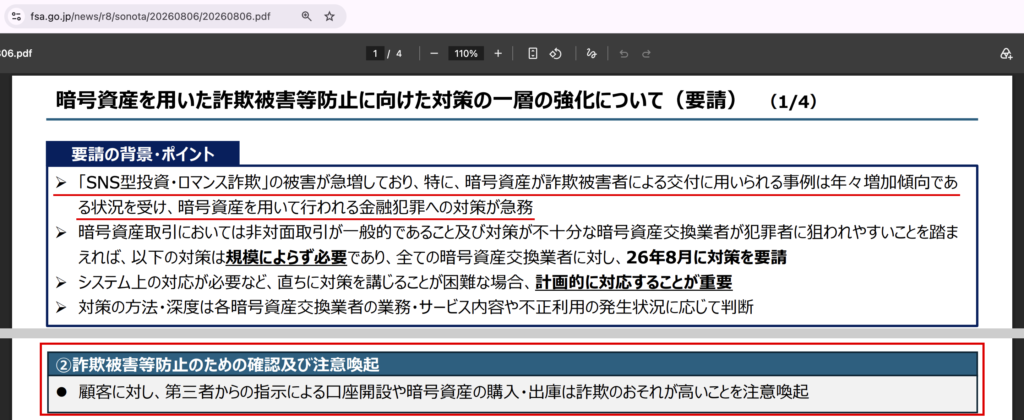
Task: Click the total page count 4
Action: click(x=398, y=54)
